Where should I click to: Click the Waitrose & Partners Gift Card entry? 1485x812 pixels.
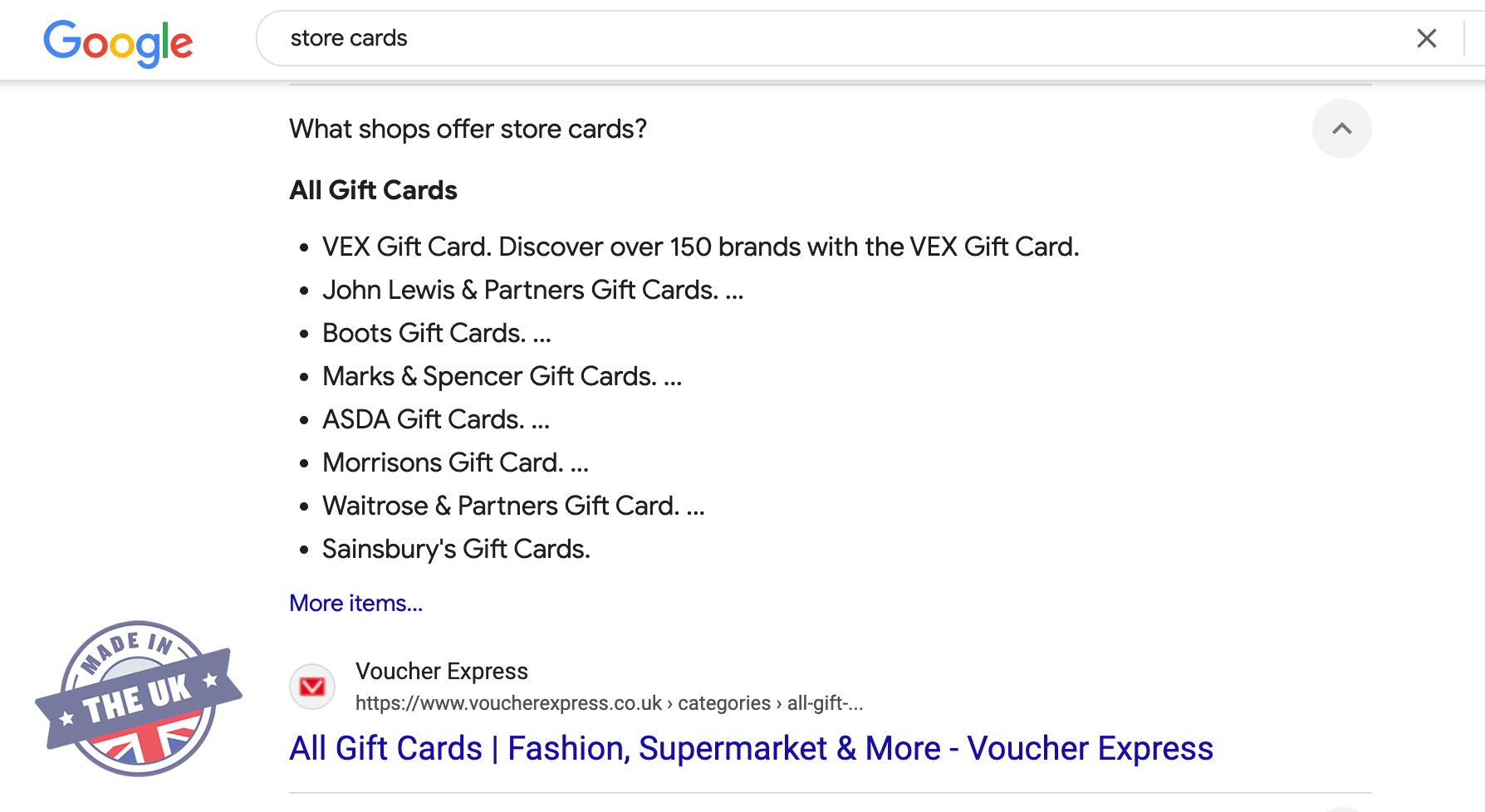(513, 506)
